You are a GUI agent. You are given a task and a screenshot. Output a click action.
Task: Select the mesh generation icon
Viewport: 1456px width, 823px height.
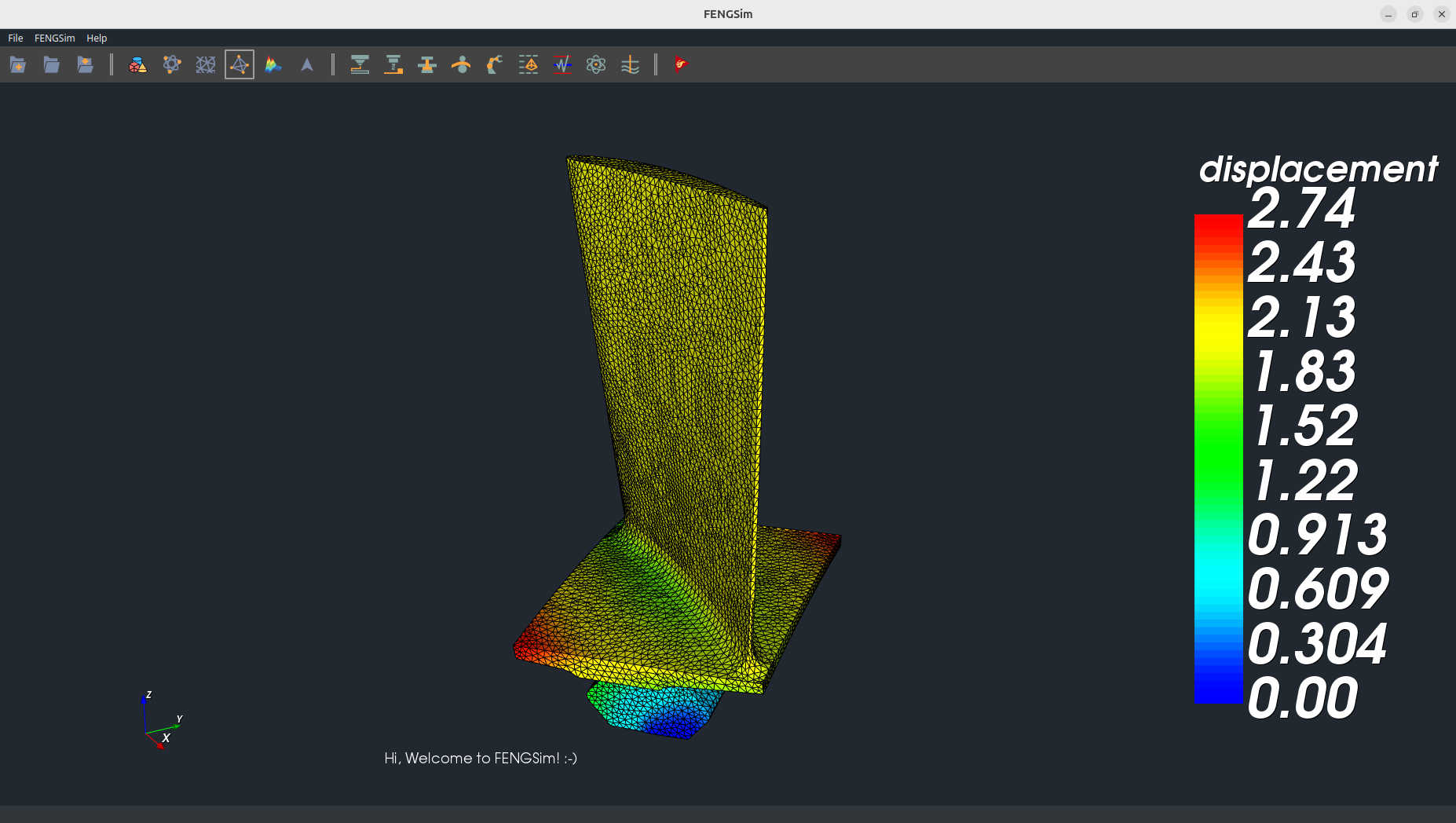pos(206,64)
